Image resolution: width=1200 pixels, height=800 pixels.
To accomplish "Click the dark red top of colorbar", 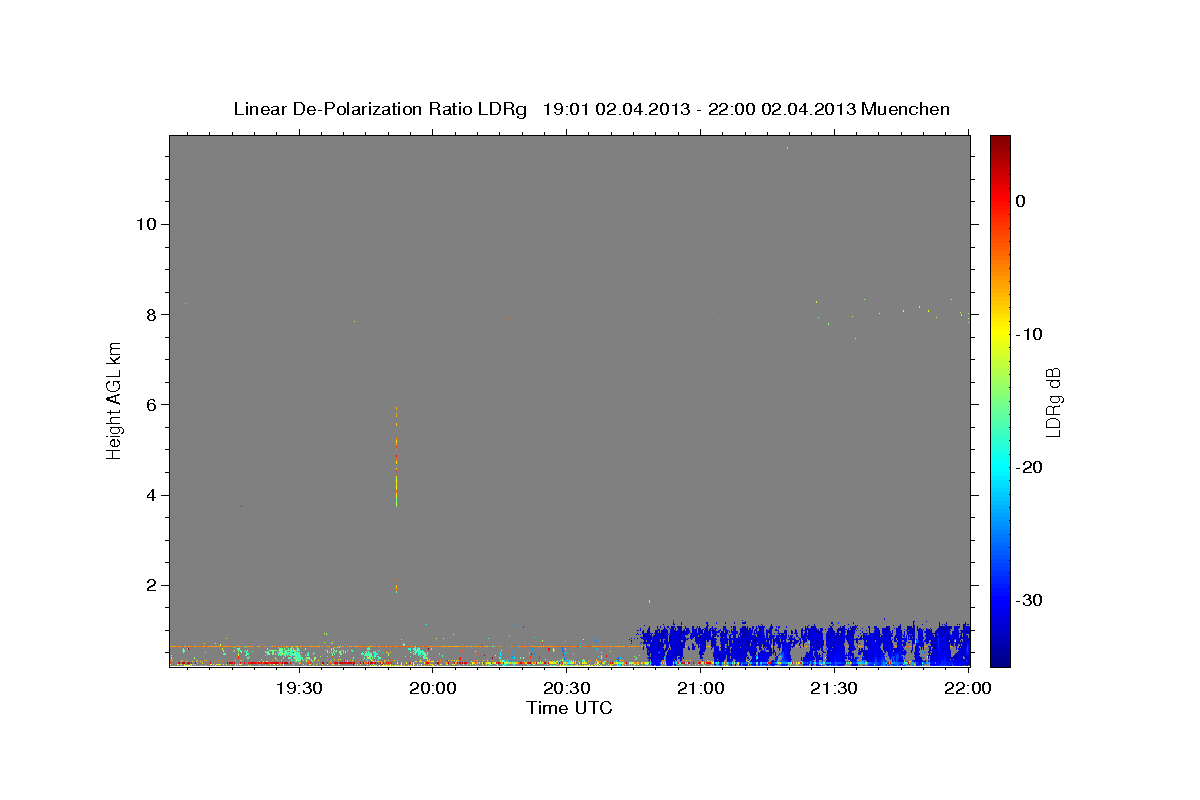I will coord(1000,142).
